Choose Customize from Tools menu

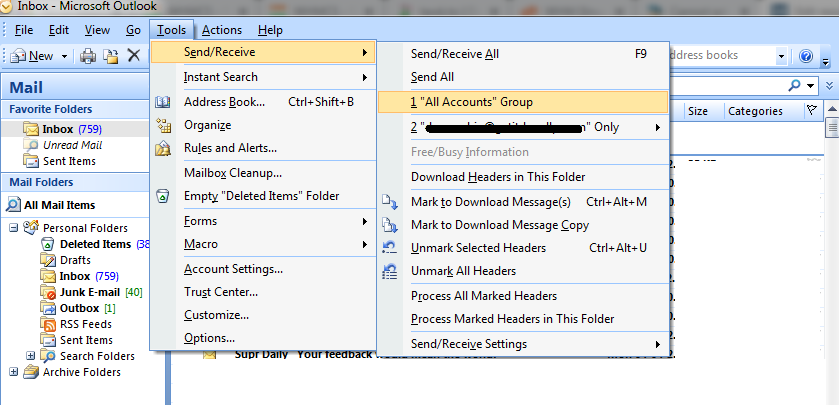[263, 315]
